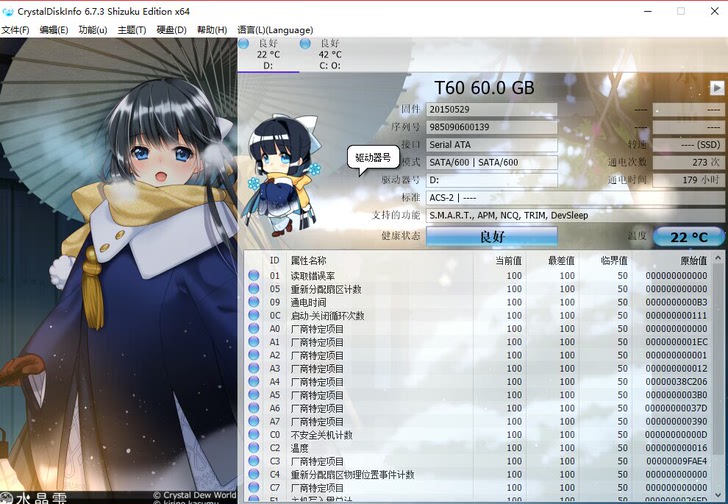Click the SATA/600 transfer mode field

[492, 162]
